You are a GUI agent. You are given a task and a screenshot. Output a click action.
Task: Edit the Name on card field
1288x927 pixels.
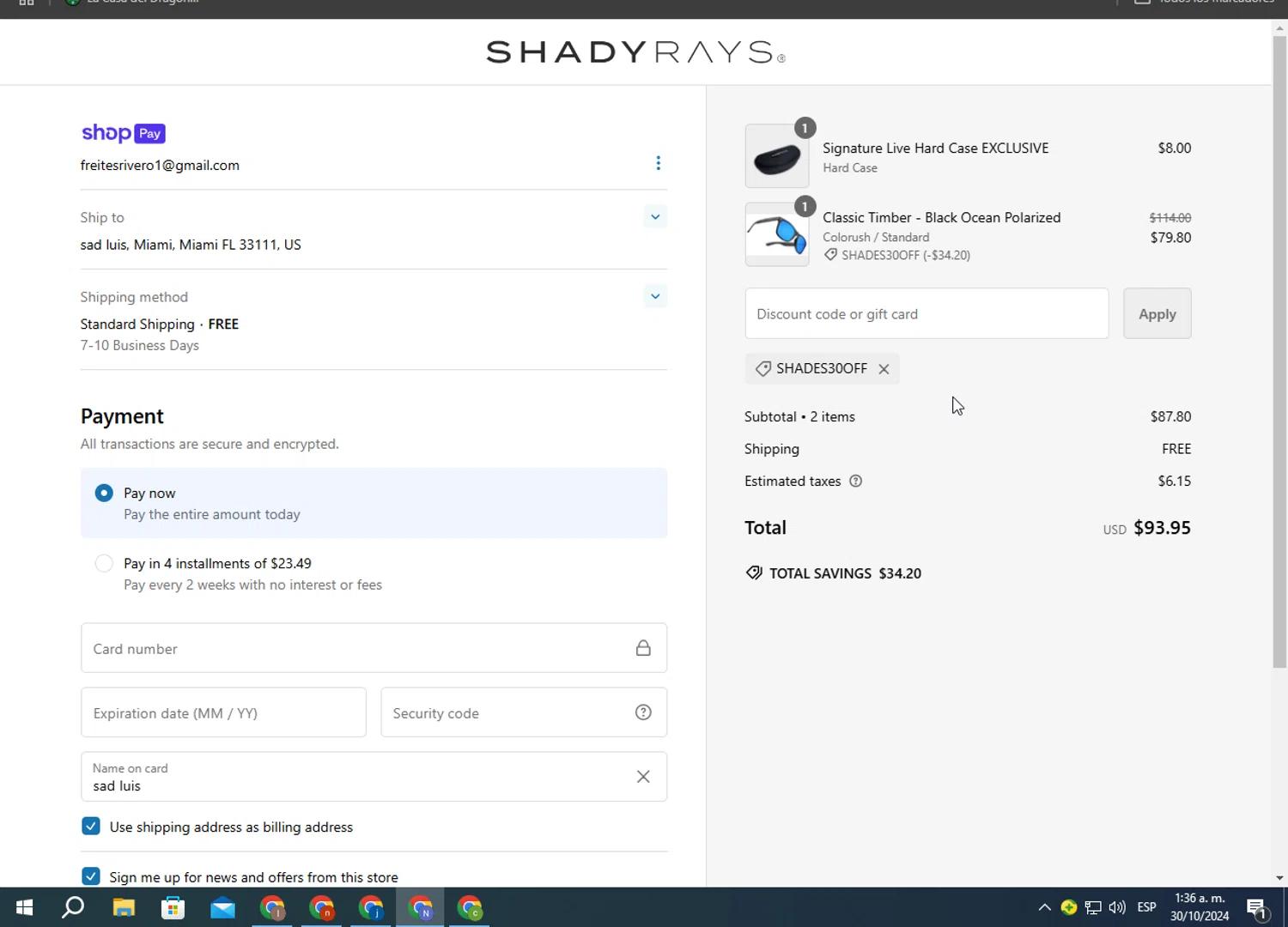(374, 777)
